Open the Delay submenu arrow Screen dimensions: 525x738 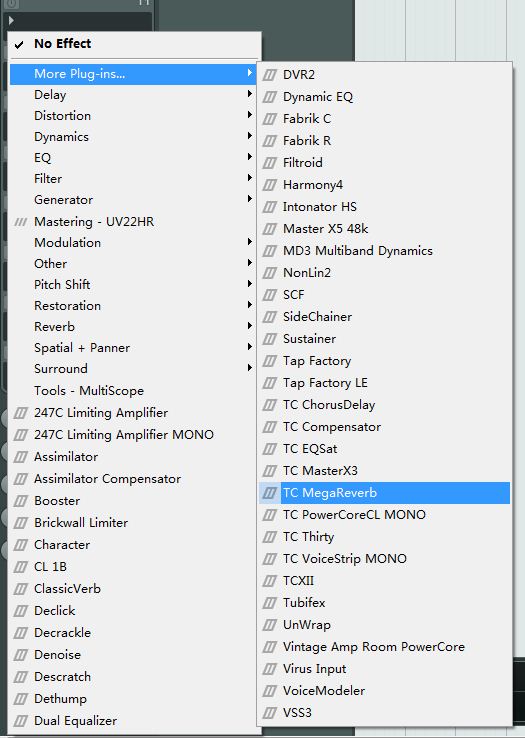pos(250,94)
